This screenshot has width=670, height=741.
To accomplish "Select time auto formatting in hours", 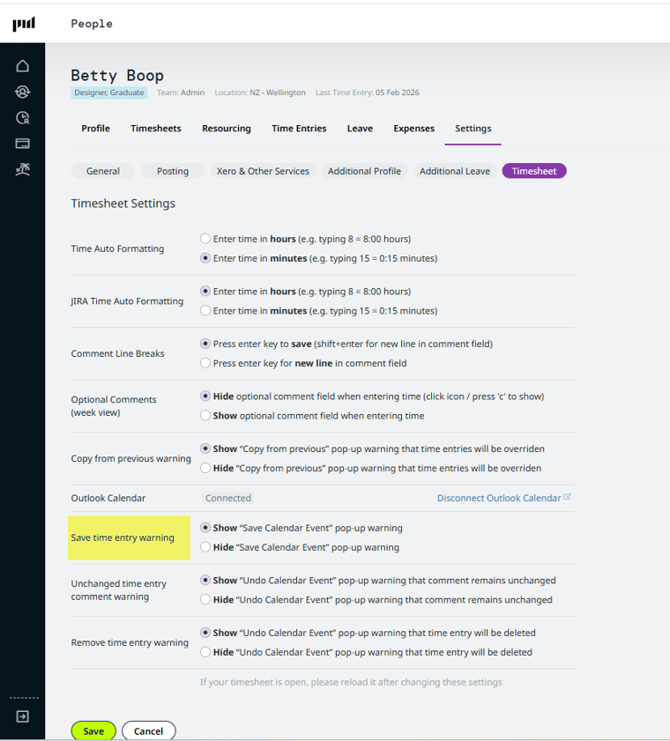I will coord(205,239).
